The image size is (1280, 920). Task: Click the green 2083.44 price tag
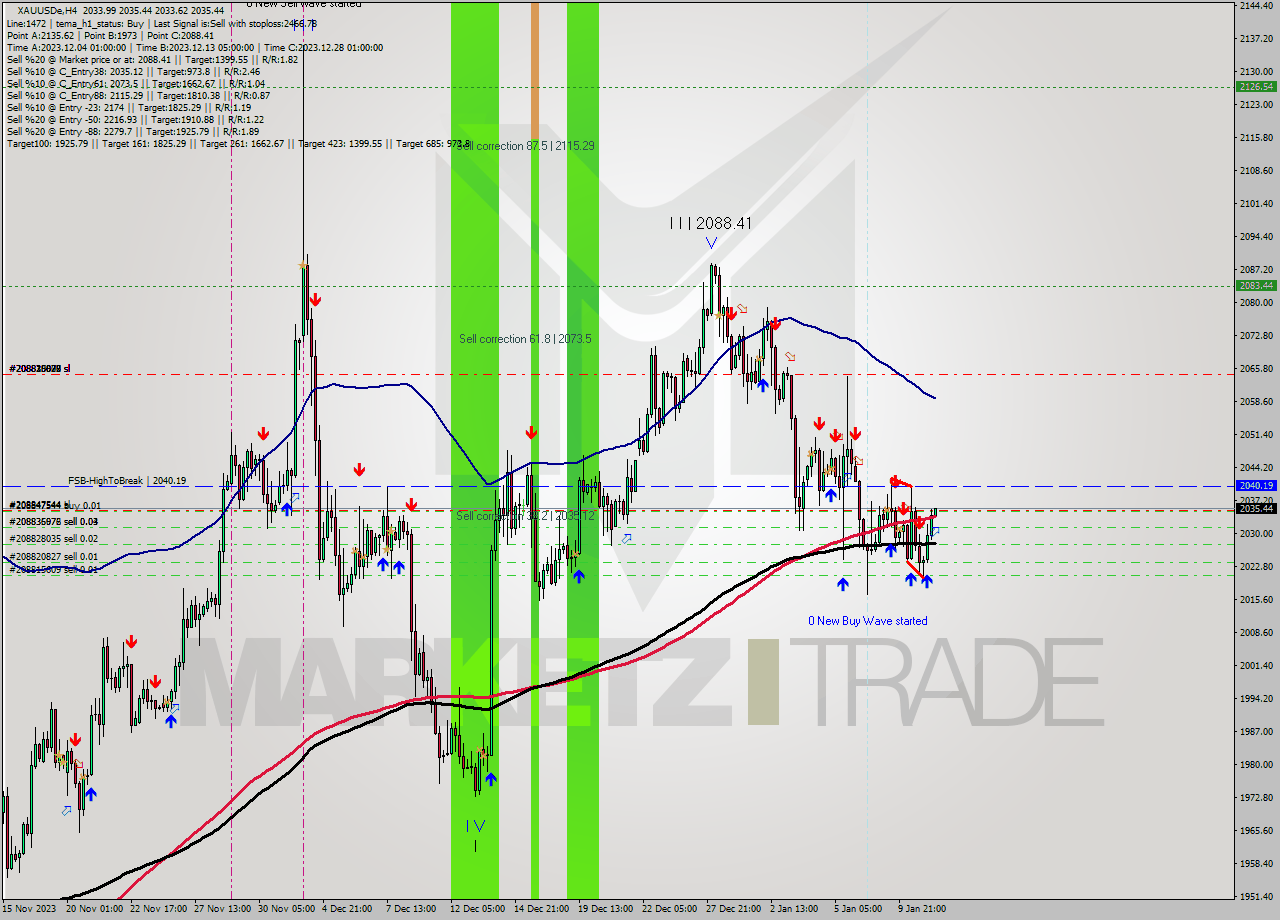[x=1256, y=285]
